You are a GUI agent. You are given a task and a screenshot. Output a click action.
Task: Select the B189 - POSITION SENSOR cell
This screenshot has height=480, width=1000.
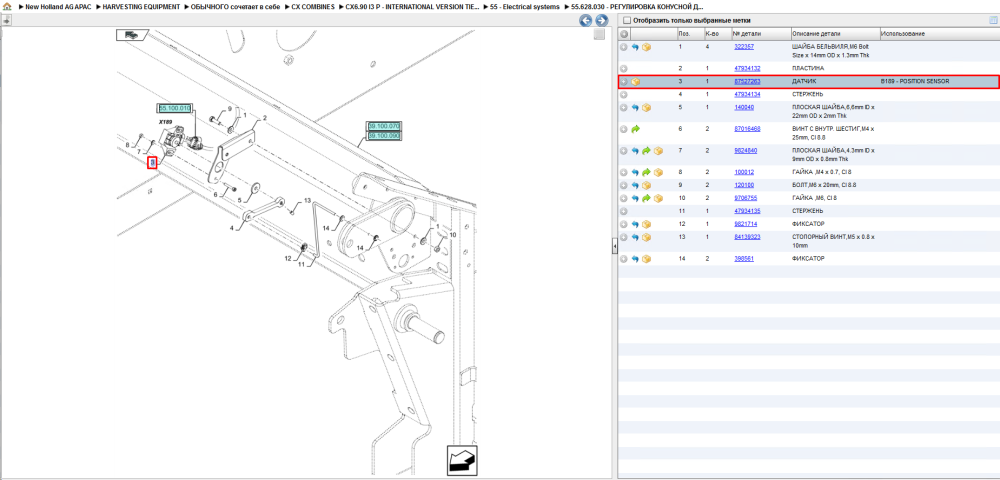coord(915,82)
